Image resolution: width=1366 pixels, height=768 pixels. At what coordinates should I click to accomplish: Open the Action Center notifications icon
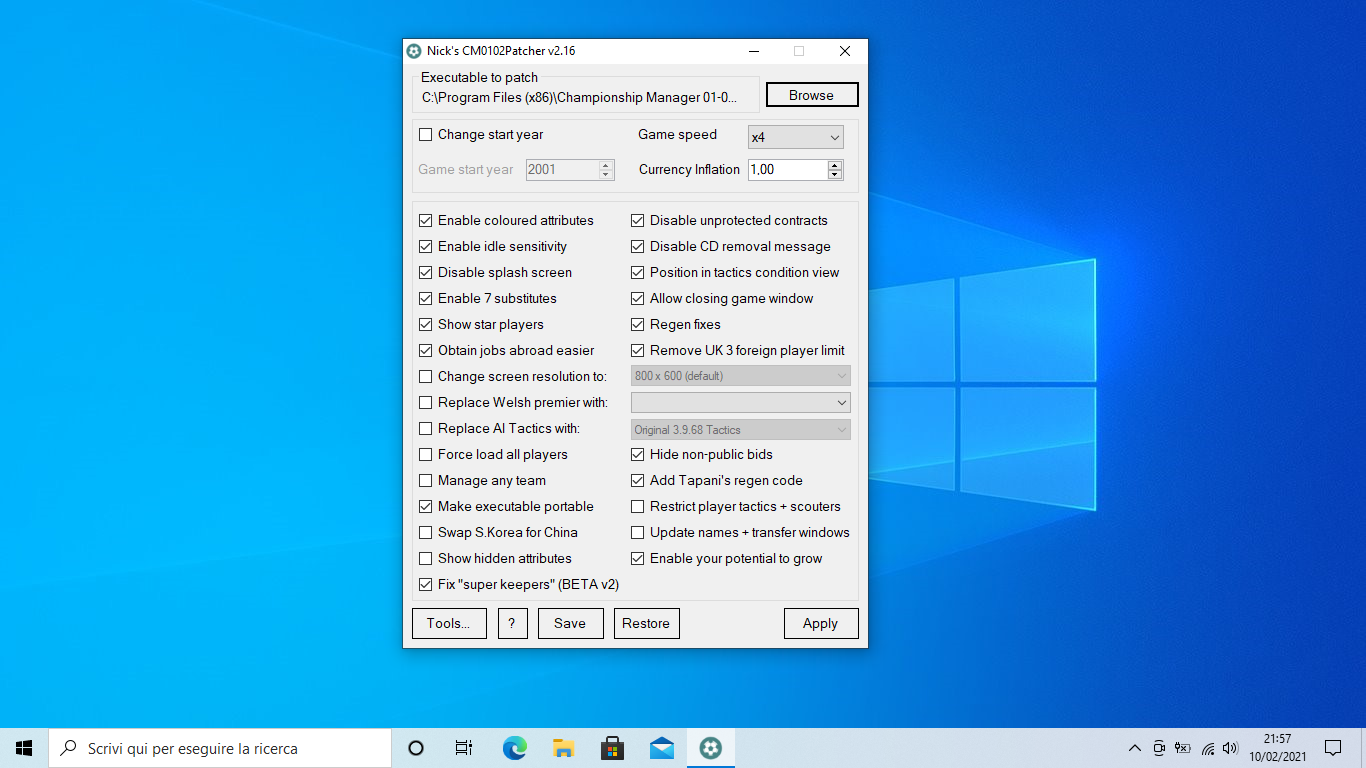point(1333,748)
